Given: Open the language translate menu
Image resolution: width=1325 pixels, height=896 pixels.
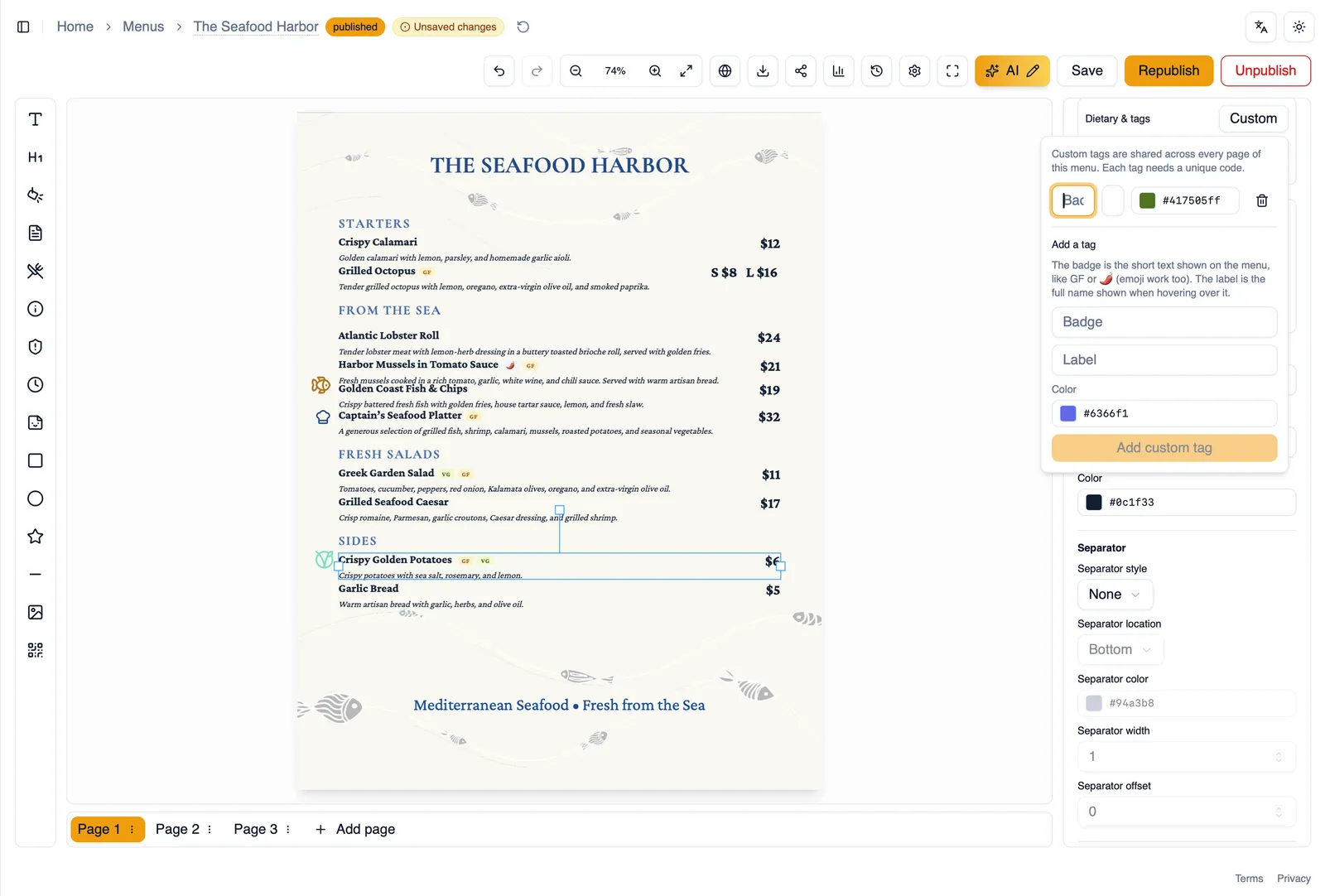Looking at the screenshot, I should [1261, 27].
